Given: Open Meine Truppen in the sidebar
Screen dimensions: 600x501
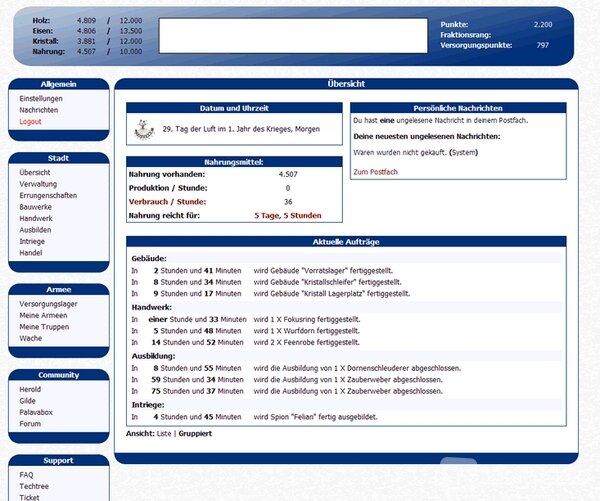Looking at the screenshot, I should coord(44,327).
